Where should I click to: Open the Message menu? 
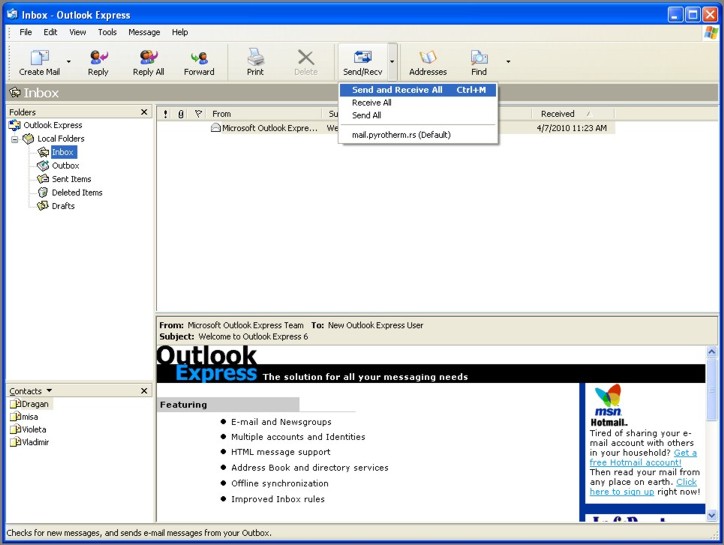(144, 32)
